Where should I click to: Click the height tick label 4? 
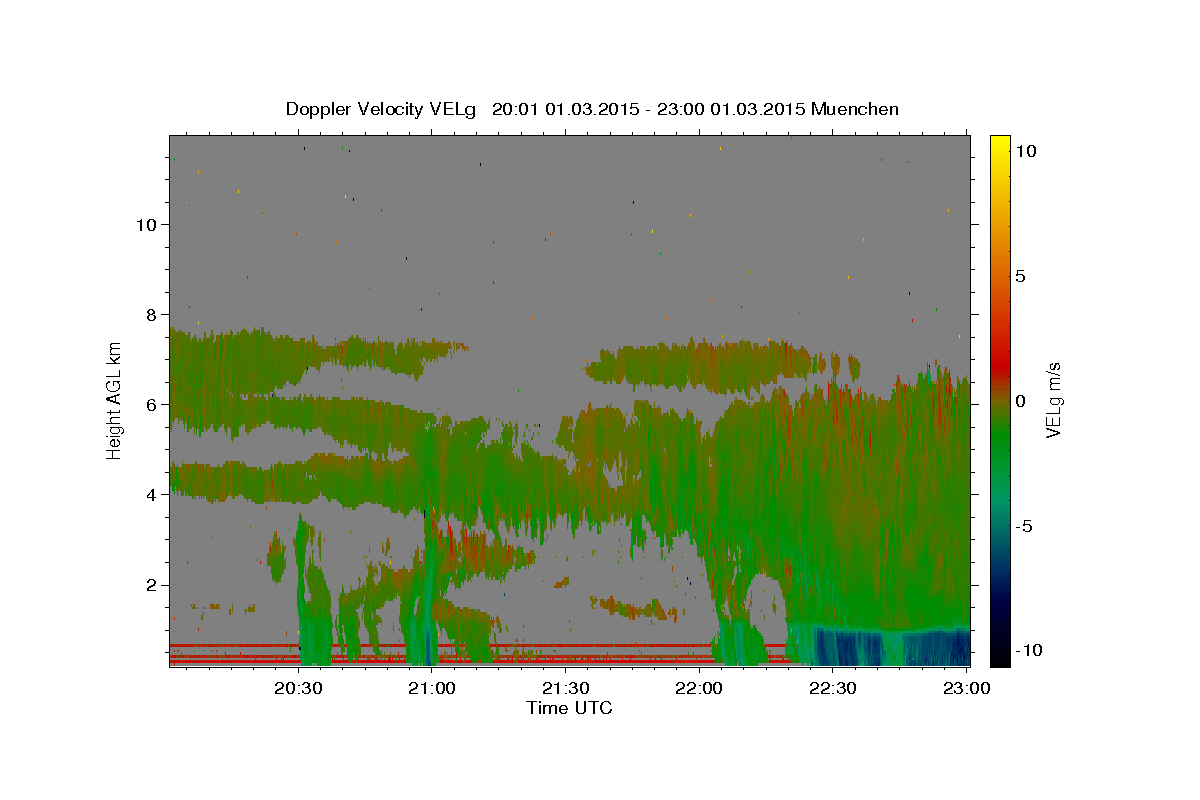click(x=153, y=494)
